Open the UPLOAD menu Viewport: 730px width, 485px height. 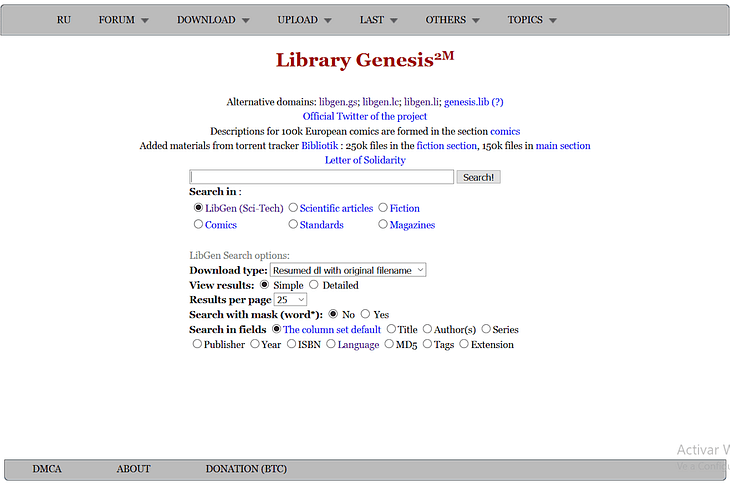tap(304, 20)
